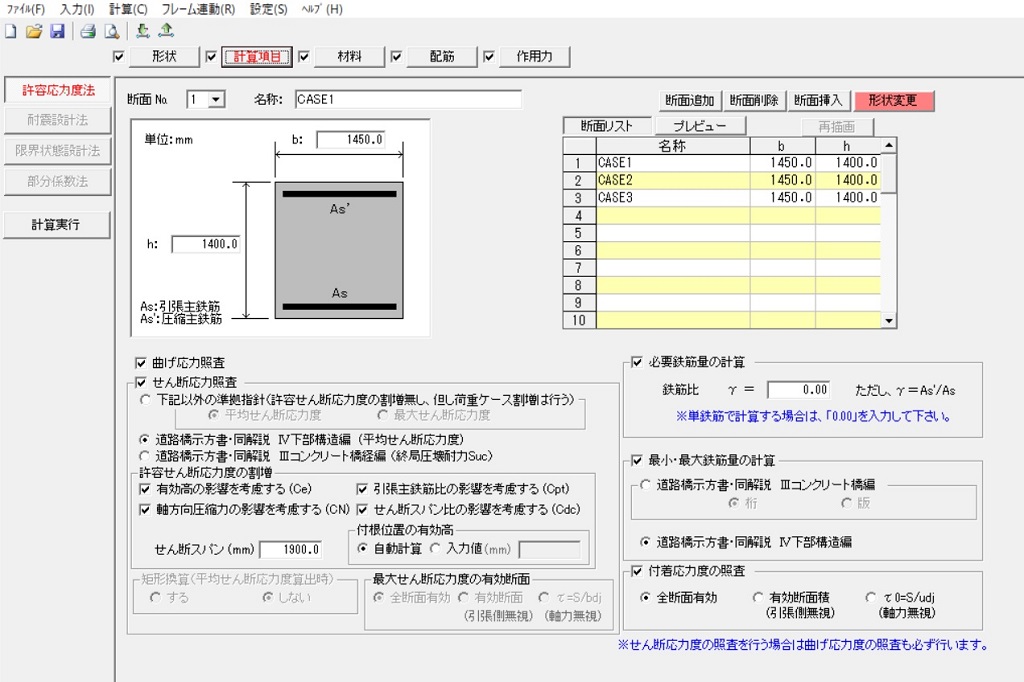Select 自動計算 for 付根位置の有効高
The image size is (1024, 682).
[x=362, y=549]
